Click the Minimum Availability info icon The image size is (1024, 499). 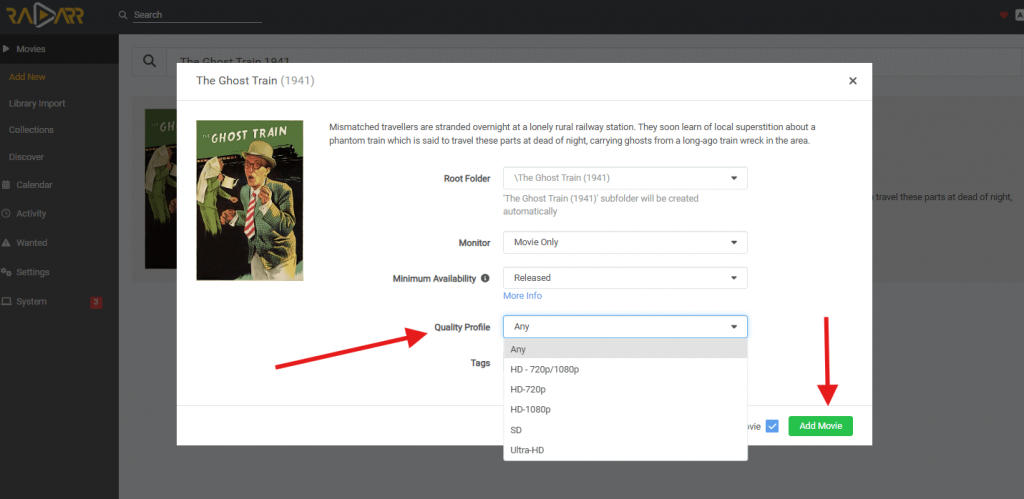[x=485, y=278]
